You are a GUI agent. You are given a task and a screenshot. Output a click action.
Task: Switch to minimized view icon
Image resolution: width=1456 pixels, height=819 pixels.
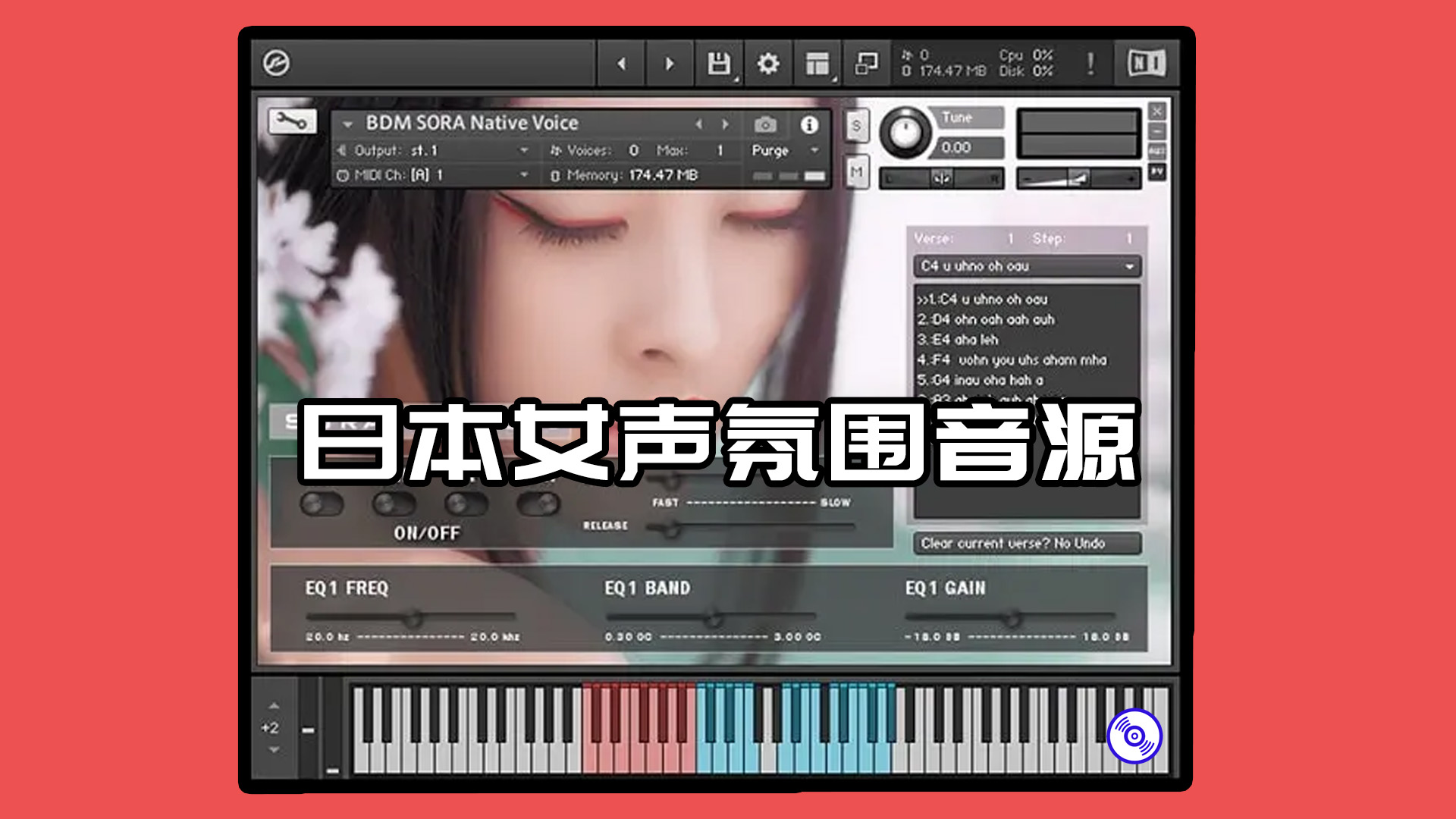pyautogui.click(x=866, y=64)
